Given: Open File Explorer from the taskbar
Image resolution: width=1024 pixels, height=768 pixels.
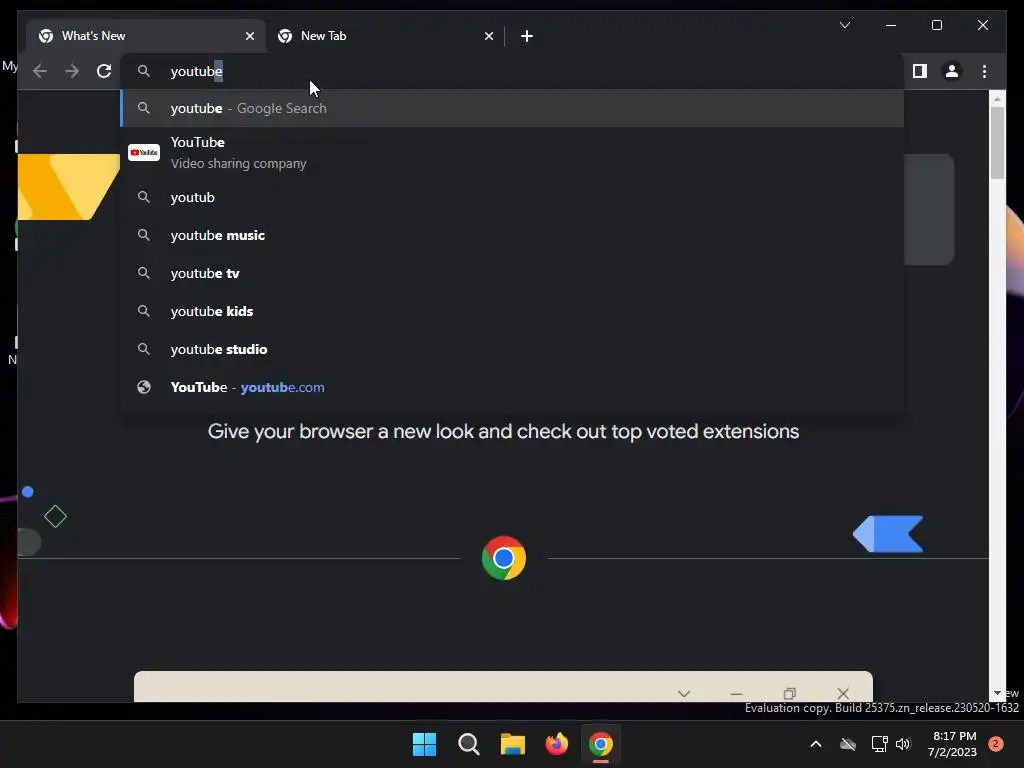Looking at the screenshot, I should [x=513, y=744].
